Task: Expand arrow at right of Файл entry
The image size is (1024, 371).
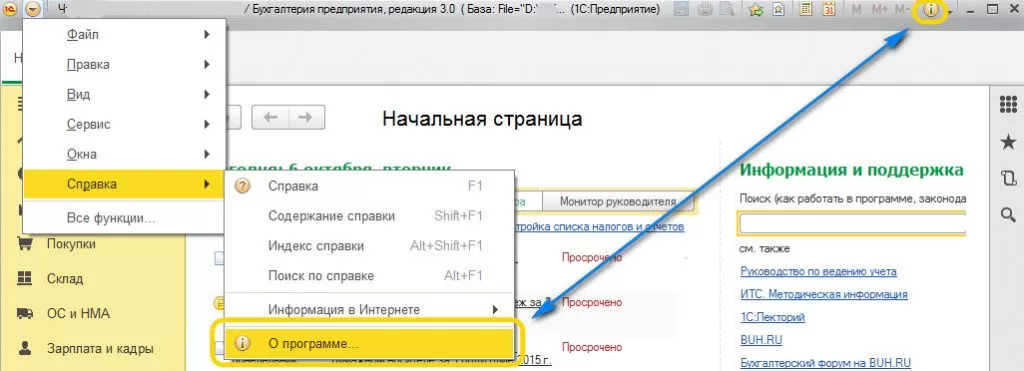Action: pos(207,35)
